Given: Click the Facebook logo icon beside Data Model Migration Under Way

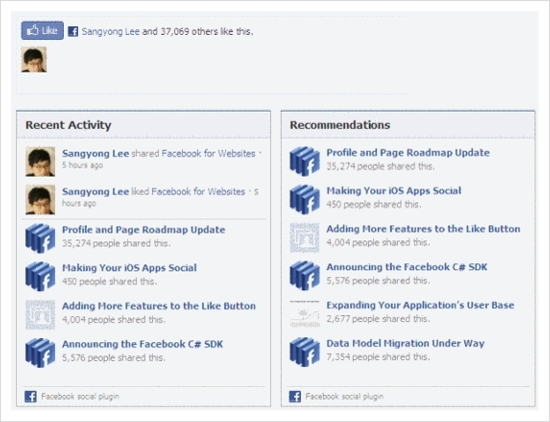Looking at the screenshot, I should (304, 352).
